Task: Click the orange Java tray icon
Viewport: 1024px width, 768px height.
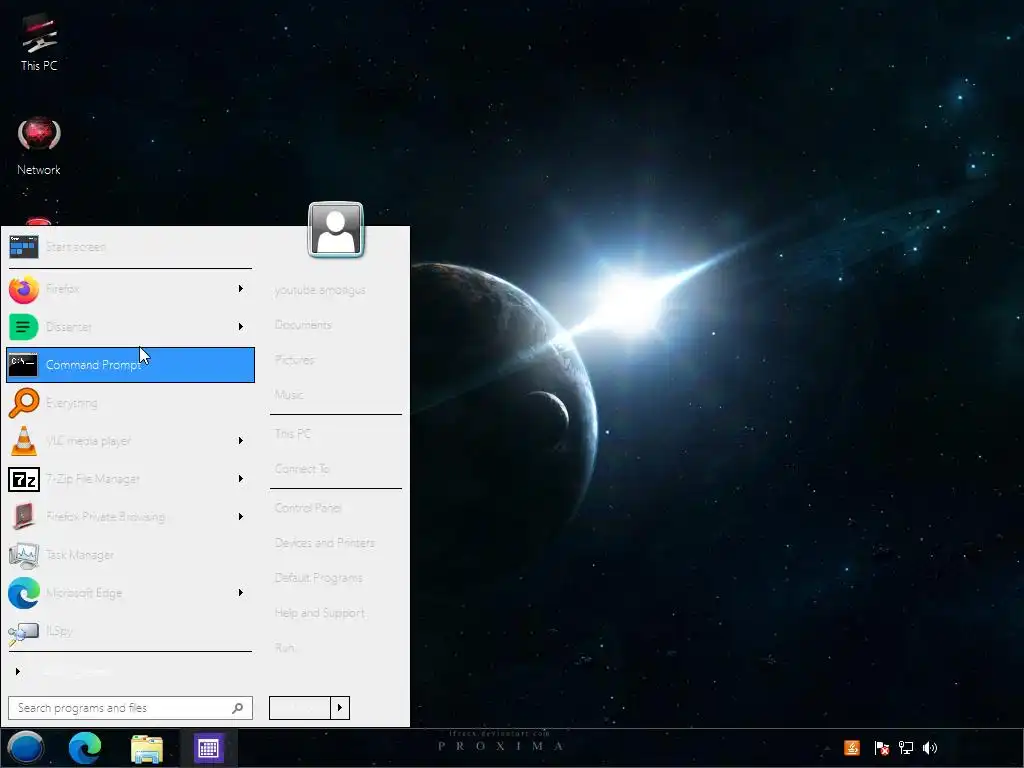Action: (x=852, y=748)
